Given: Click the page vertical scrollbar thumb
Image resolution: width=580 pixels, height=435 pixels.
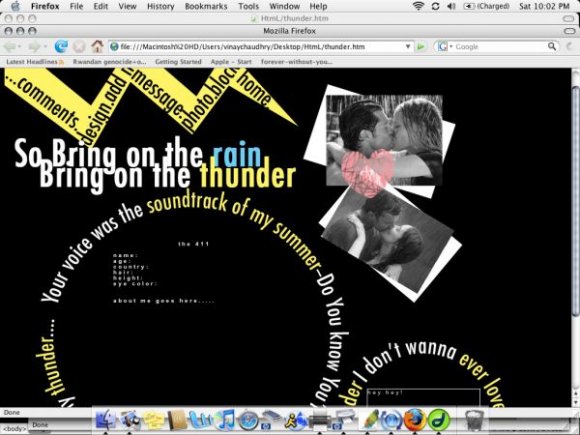Looking at the screenshot, I should click(x=575, y=202).
